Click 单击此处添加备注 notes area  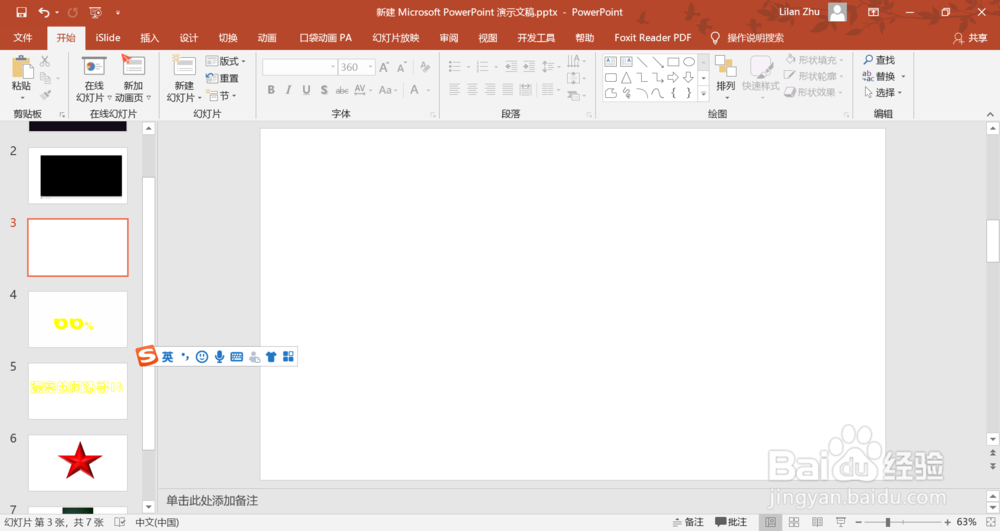coord(212,500)
